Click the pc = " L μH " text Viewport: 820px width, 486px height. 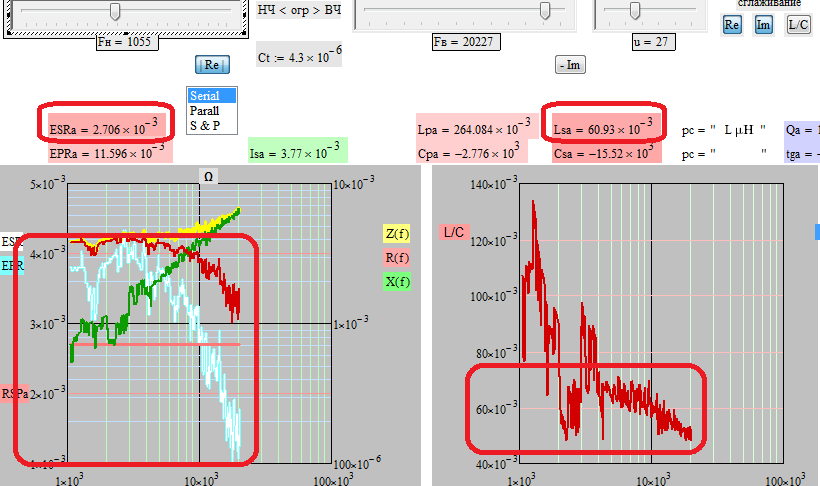click(x=724, y=130)
